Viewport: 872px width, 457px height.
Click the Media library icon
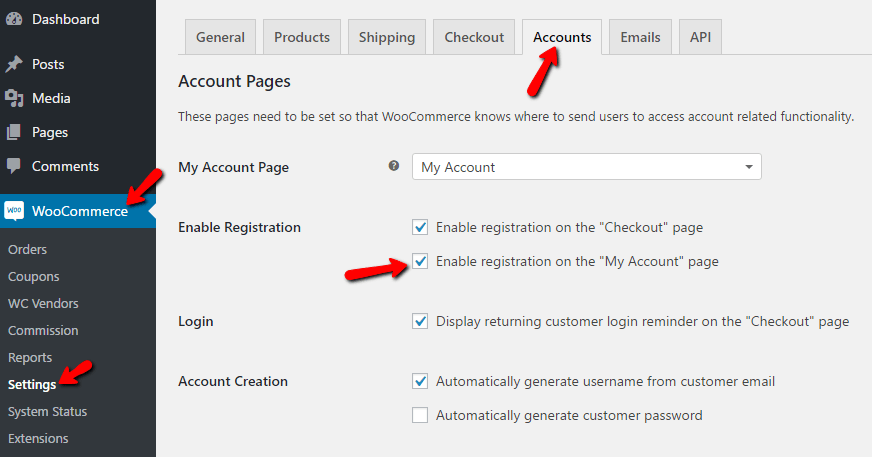[x=14, y=98]
